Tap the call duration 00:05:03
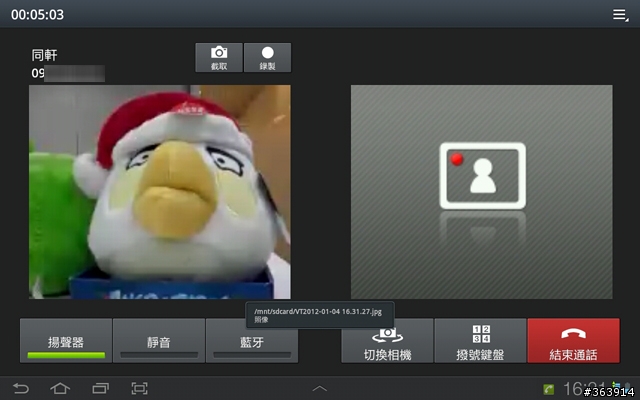 [38, 15]
